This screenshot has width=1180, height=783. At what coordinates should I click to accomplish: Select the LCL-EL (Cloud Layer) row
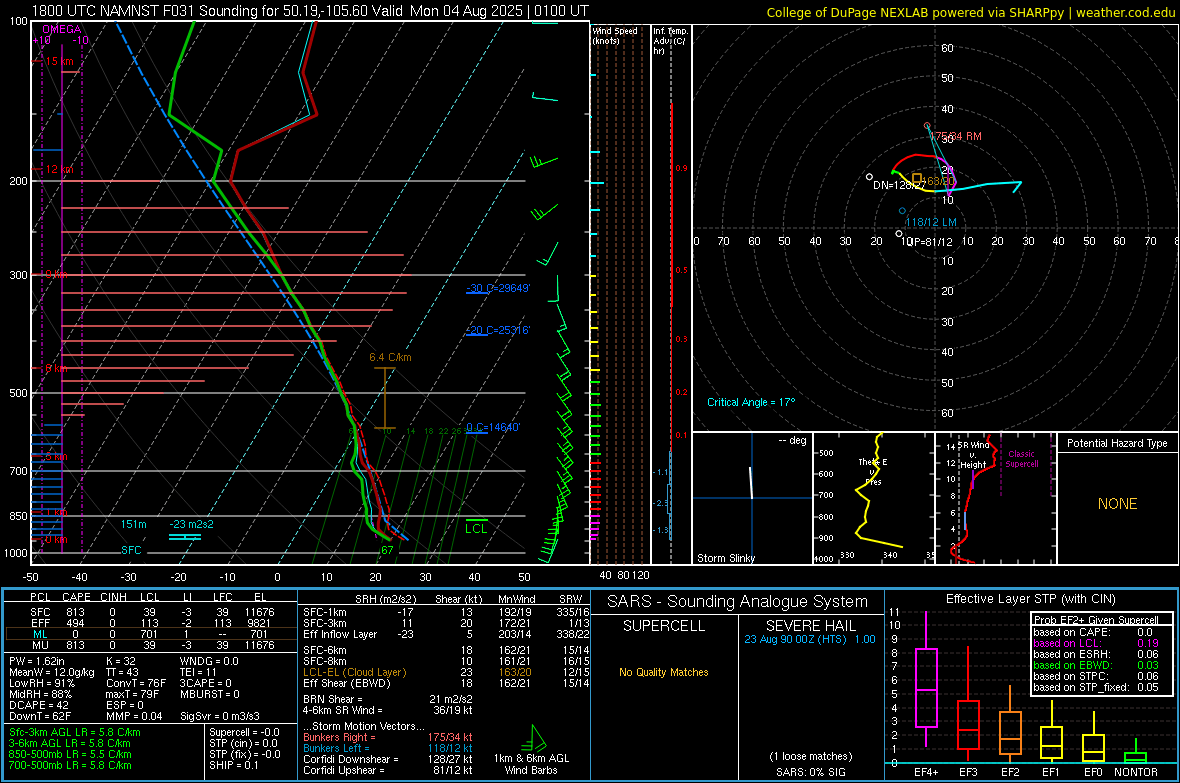click(446, 672)
